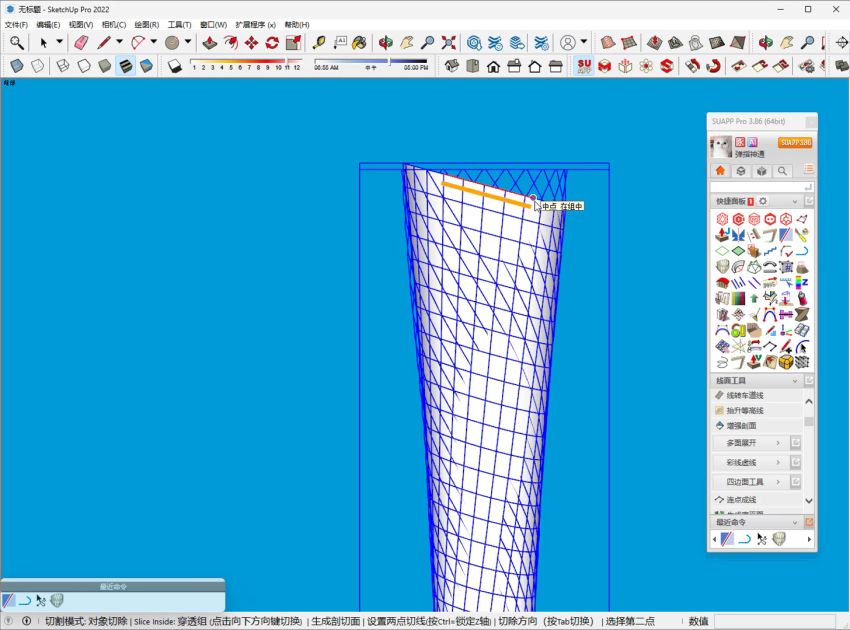Switch to Wireframe face style
The image size is (850, 630).
click(63, 66)
